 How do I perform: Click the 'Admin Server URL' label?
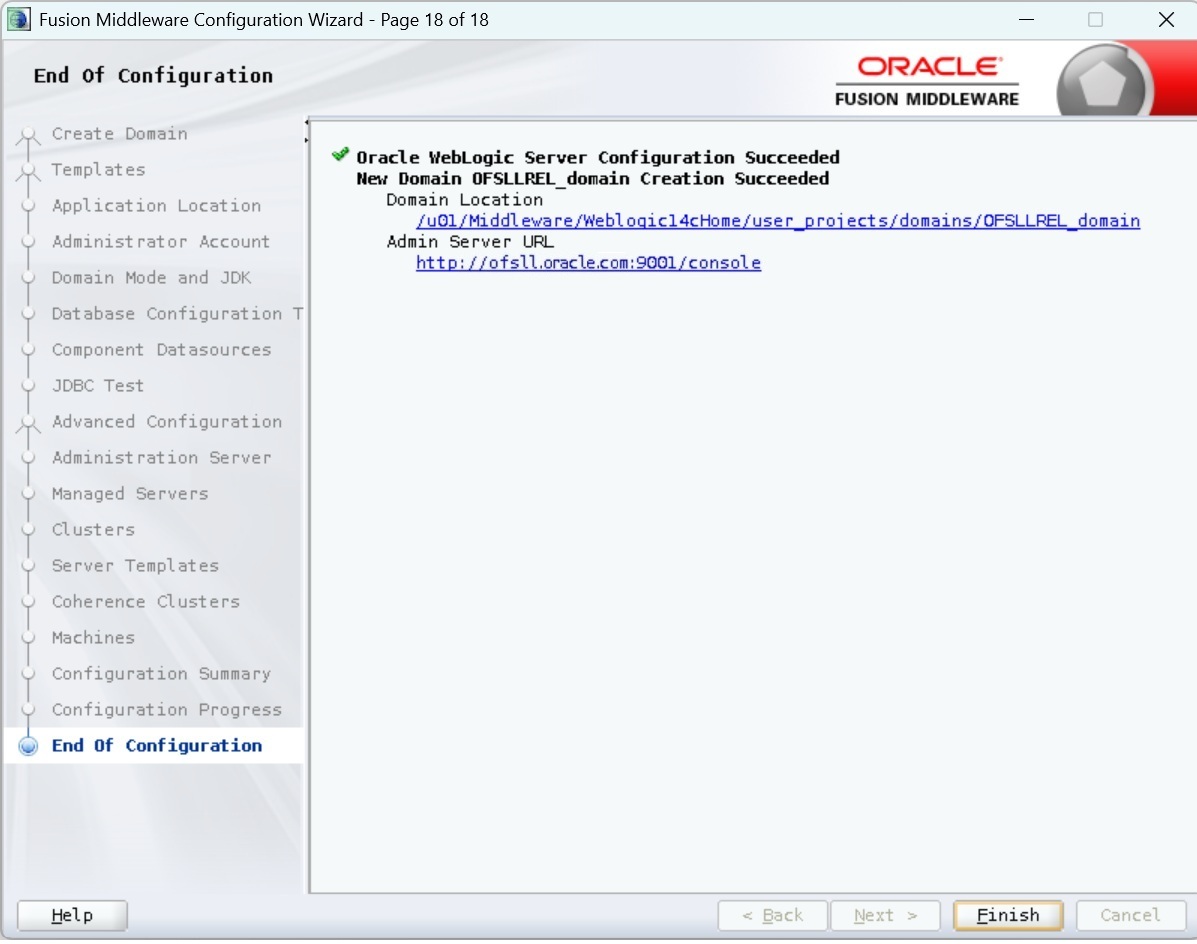tap(469, 242)
